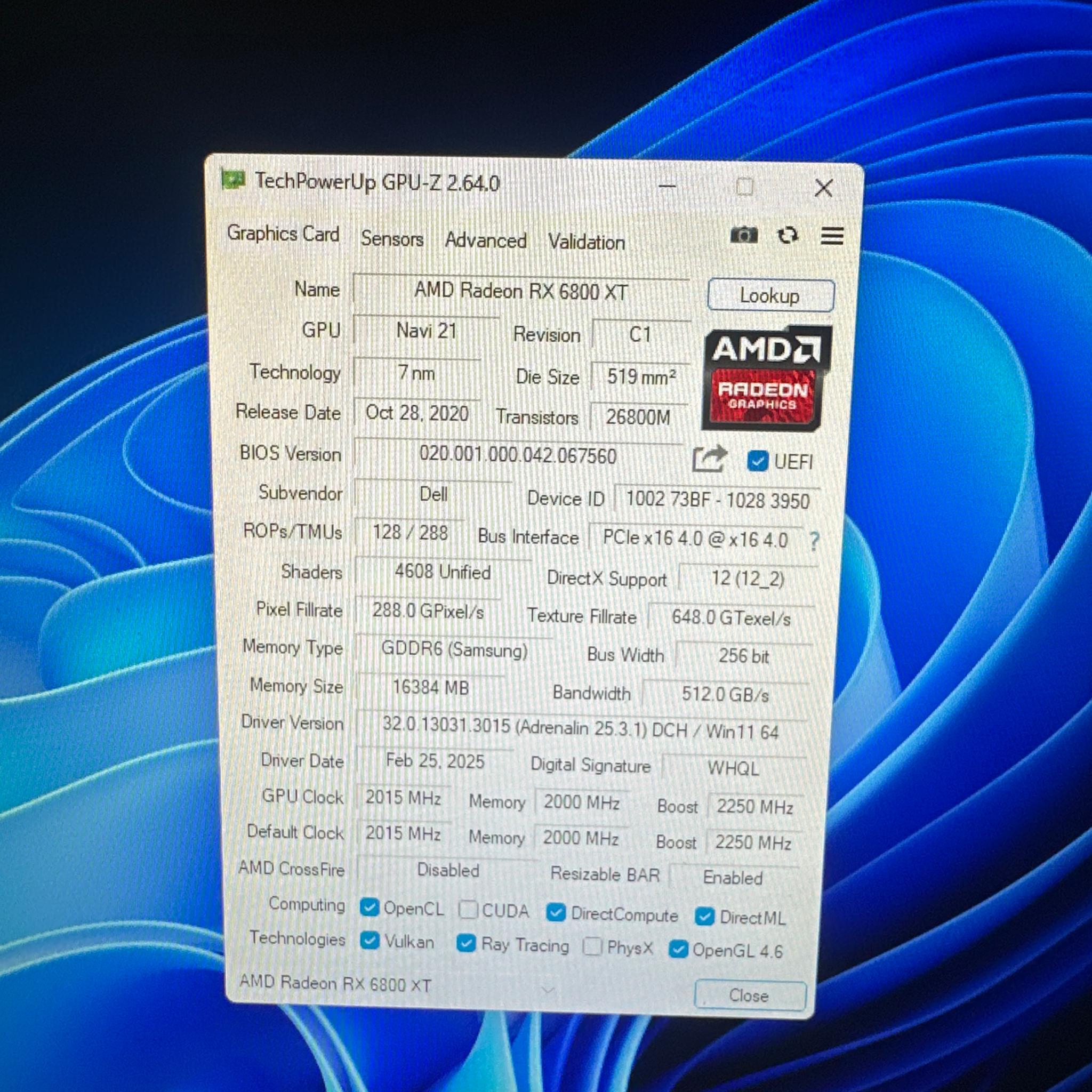The height and width of the screenshot is (1092, 1092).
Task: Open the Advanced tab
Action: click(x=486, y=240)
